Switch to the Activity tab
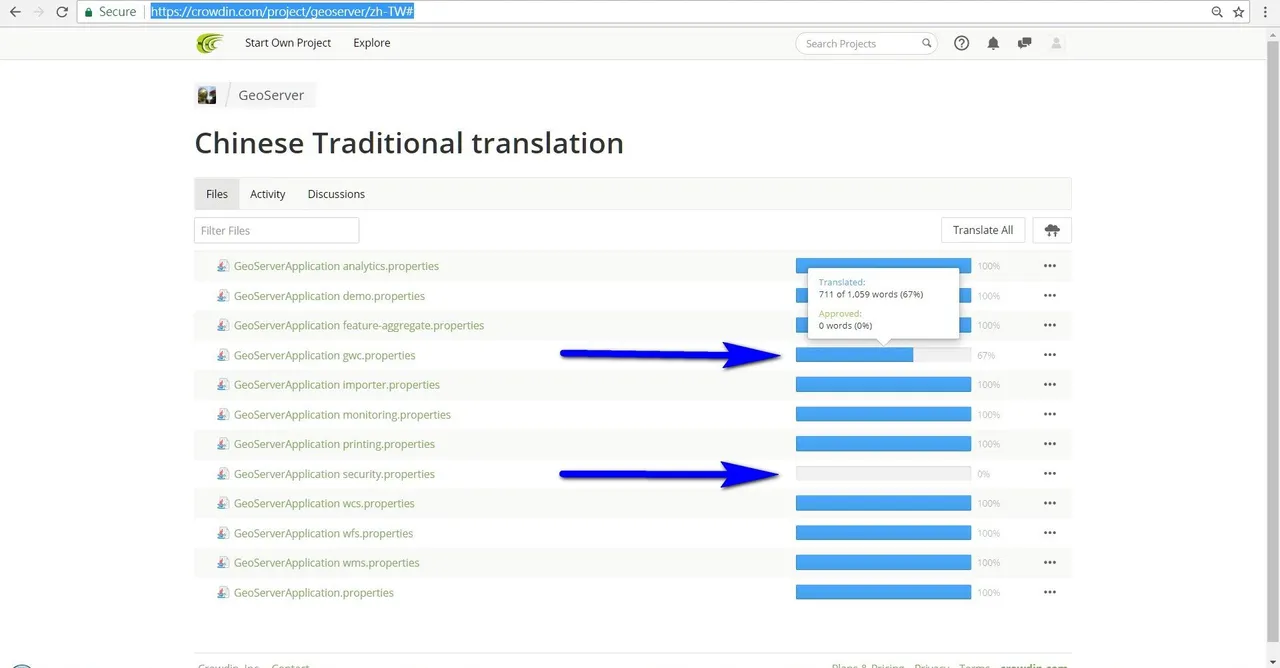The image size is (1280, 668). [x=268, y=194]
